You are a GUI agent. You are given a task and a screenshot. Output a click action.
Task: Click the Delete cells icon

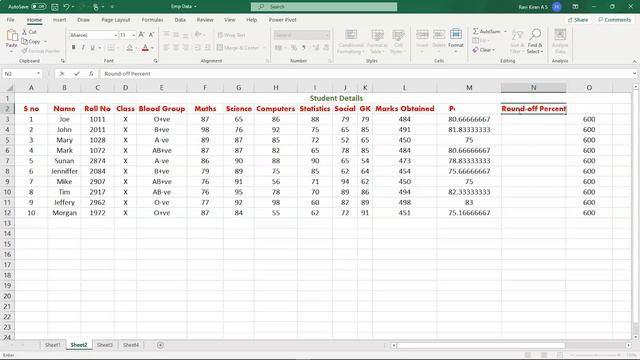439,34
